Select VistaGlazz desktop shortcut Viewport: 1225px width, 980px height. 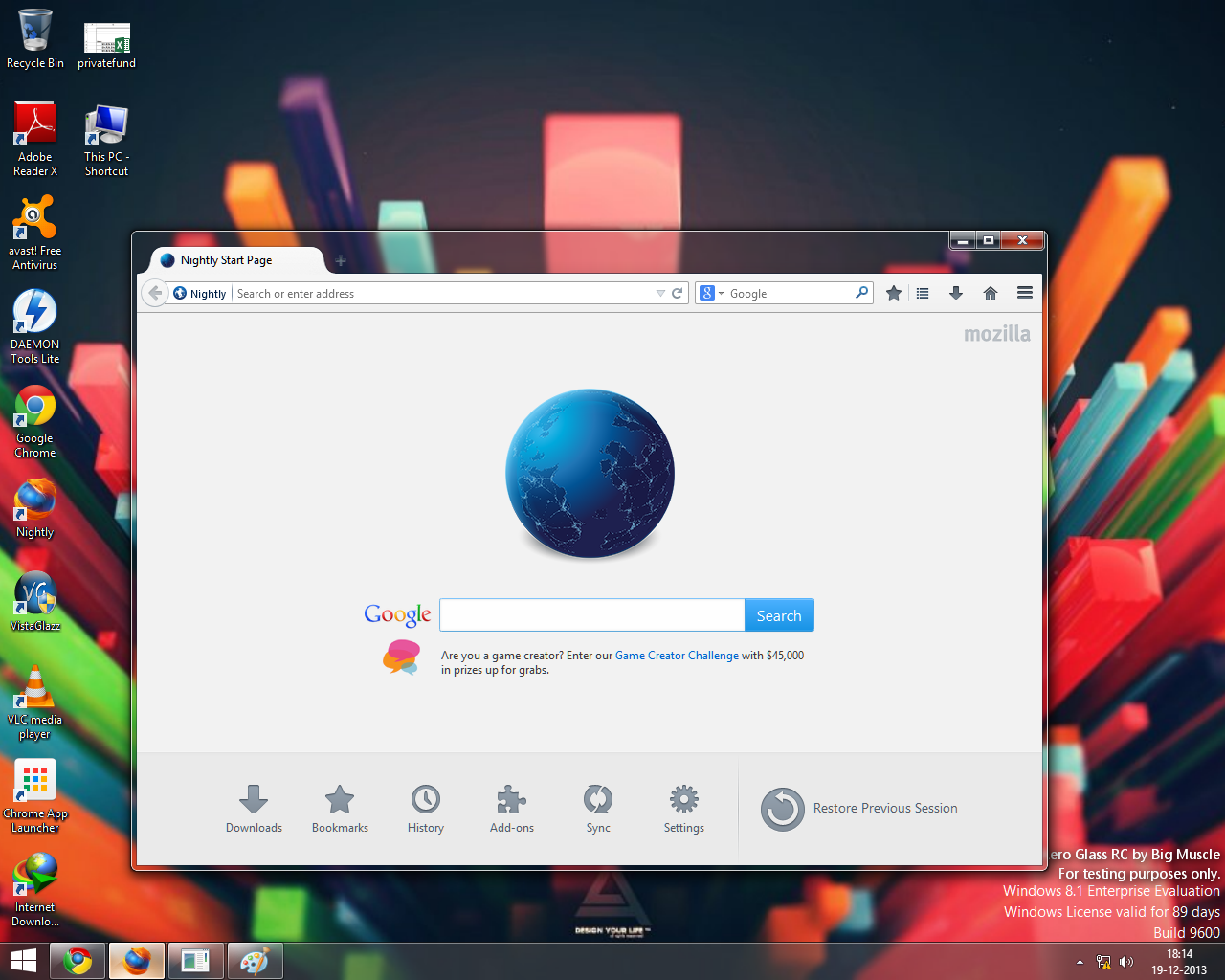click(x=35, y=603)
